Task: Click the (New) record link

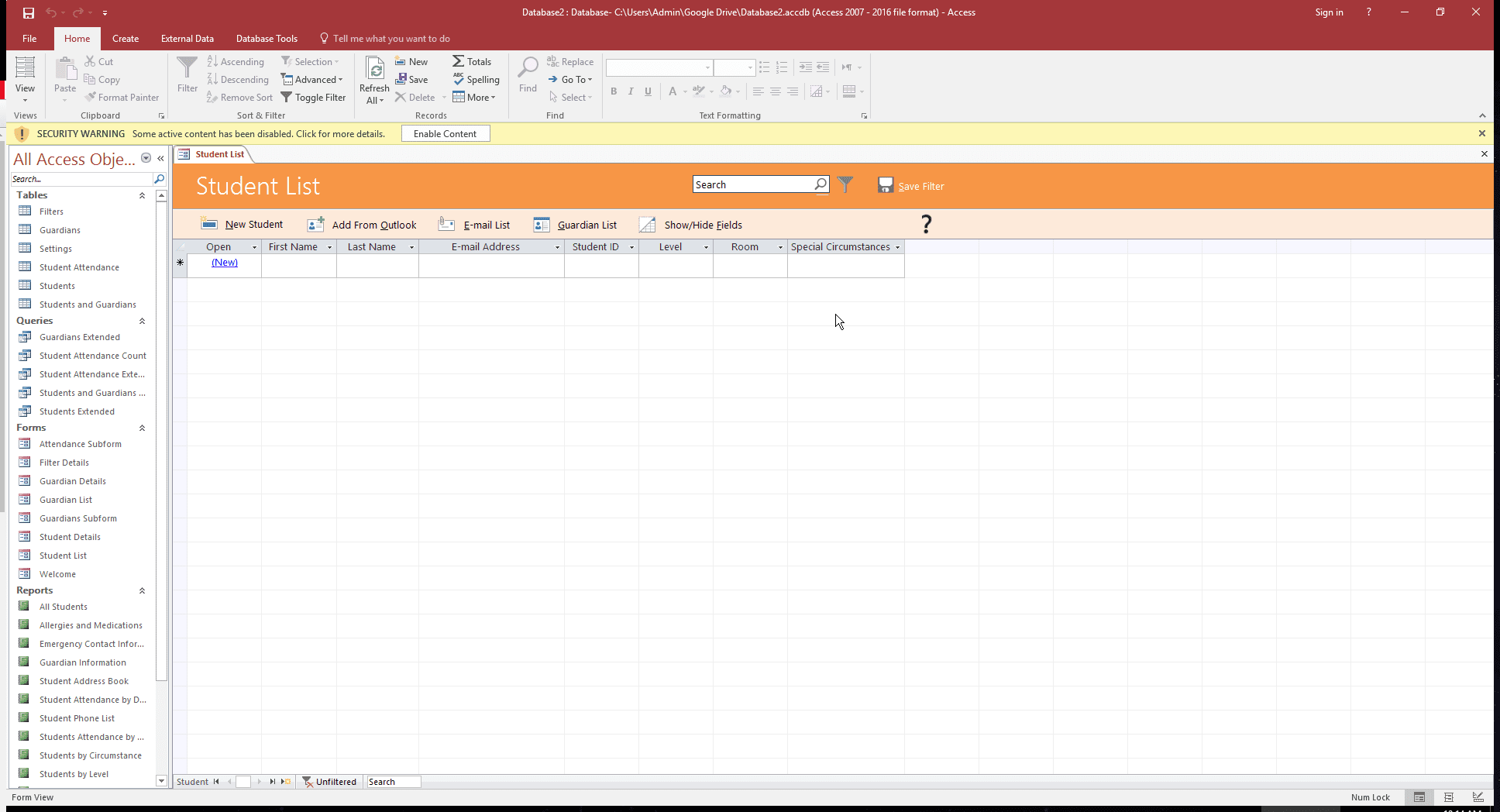Action: [x=224, y=262]
